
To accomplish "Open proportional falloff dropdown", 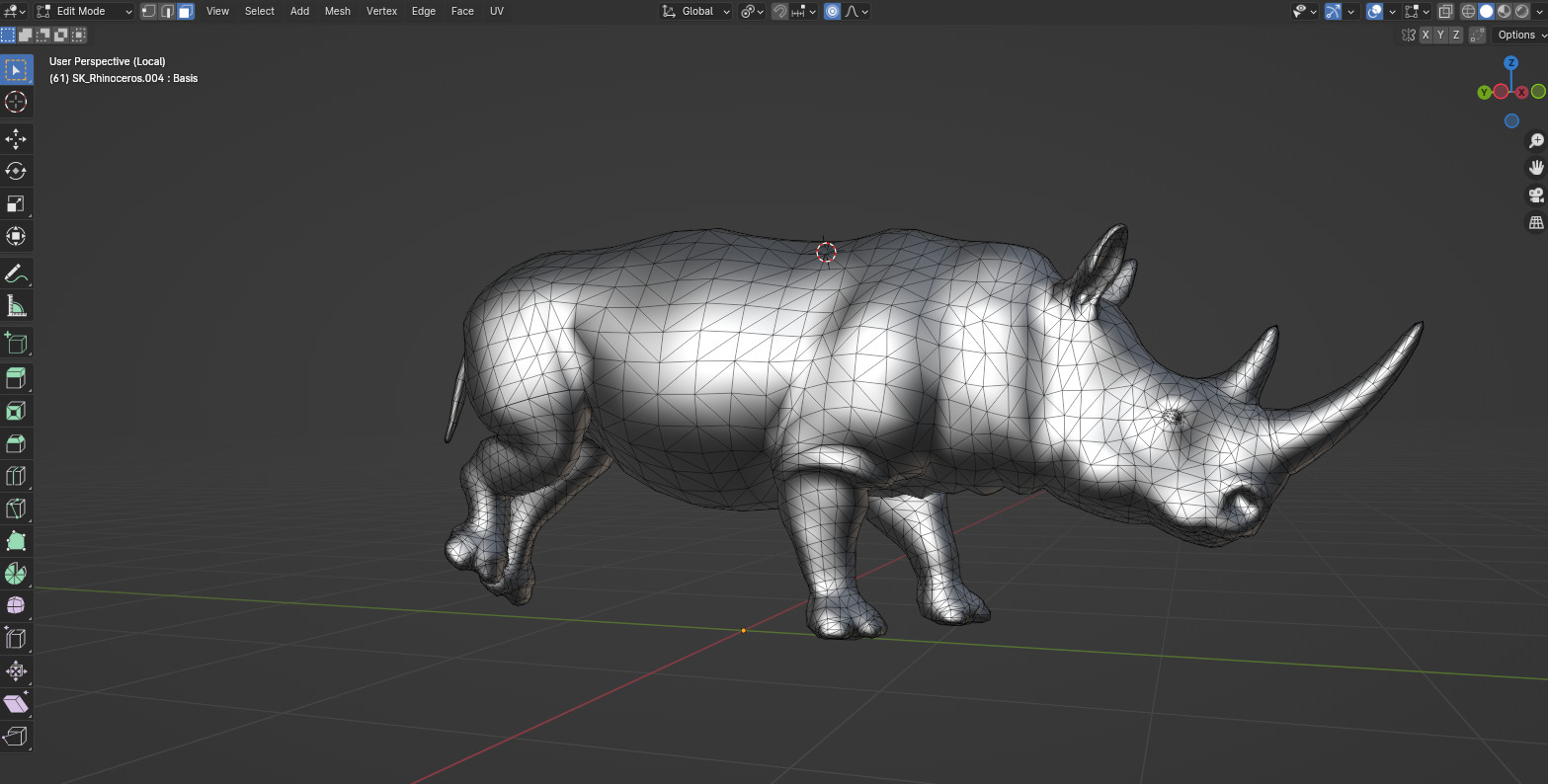I will (856, 11).
